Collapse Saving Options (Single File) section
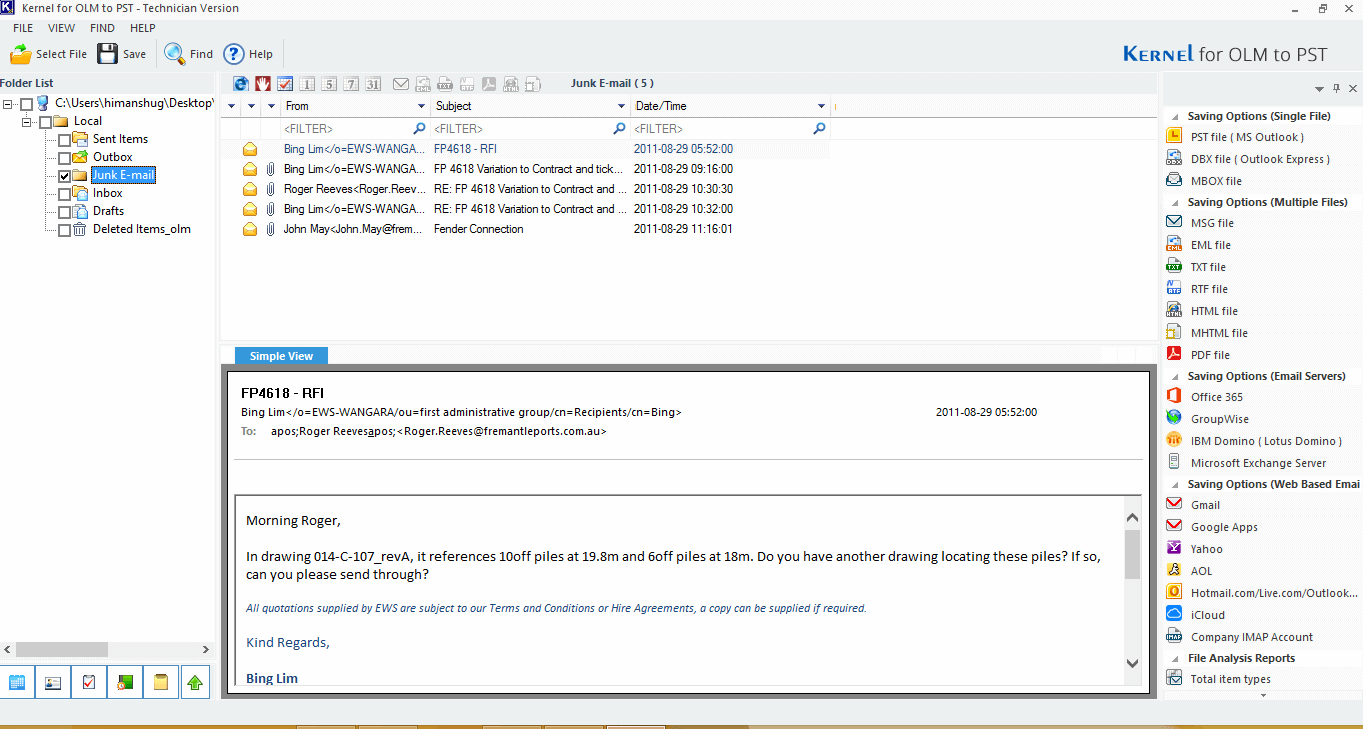This screenshot has height=729, width=1363. (x=1174, y=117)
